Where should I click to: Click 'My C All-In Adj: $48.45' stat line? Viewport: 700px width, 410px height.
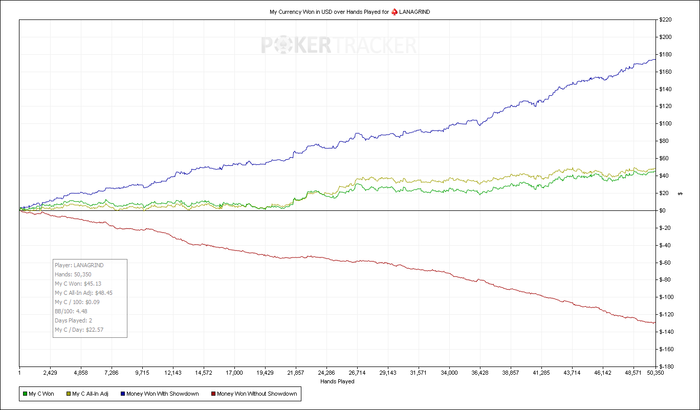[83, 293]
